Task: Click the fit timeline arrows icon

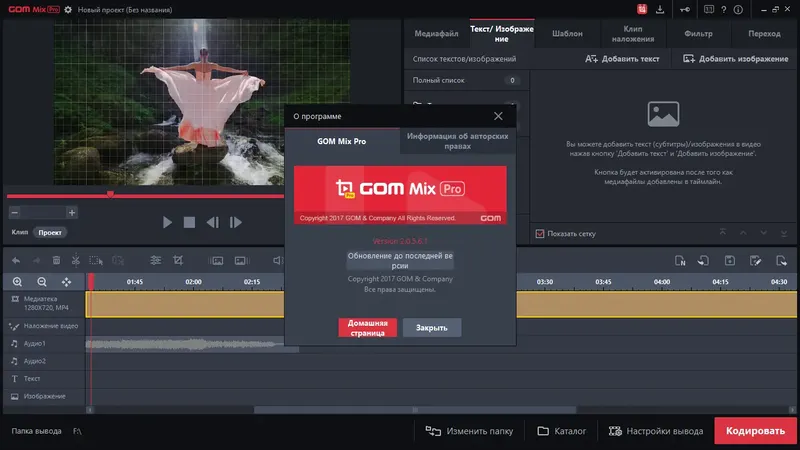Action: tap(66, 282)
